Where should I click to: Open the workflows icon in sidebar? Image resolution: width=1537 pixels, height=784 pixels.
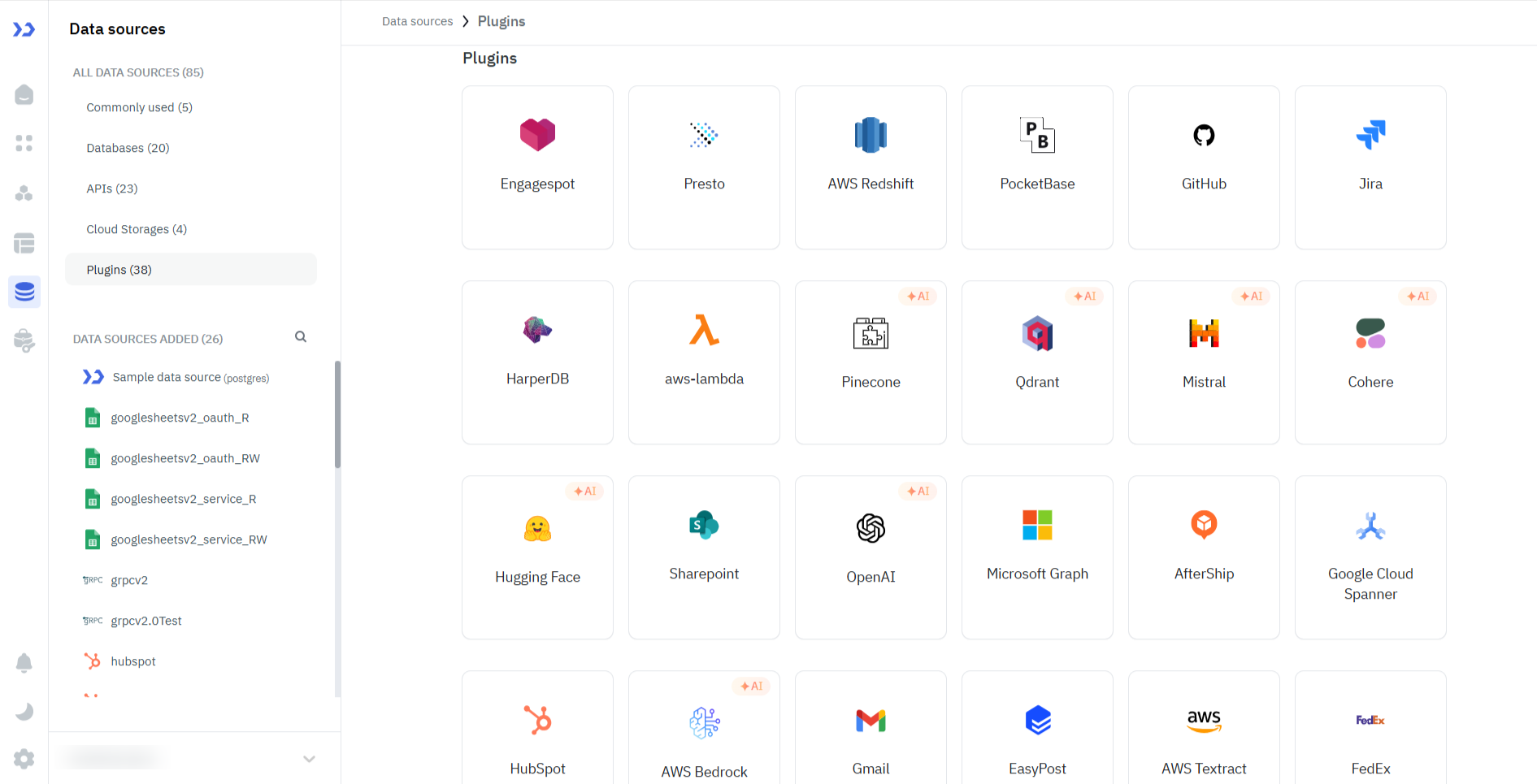(24, 193)
